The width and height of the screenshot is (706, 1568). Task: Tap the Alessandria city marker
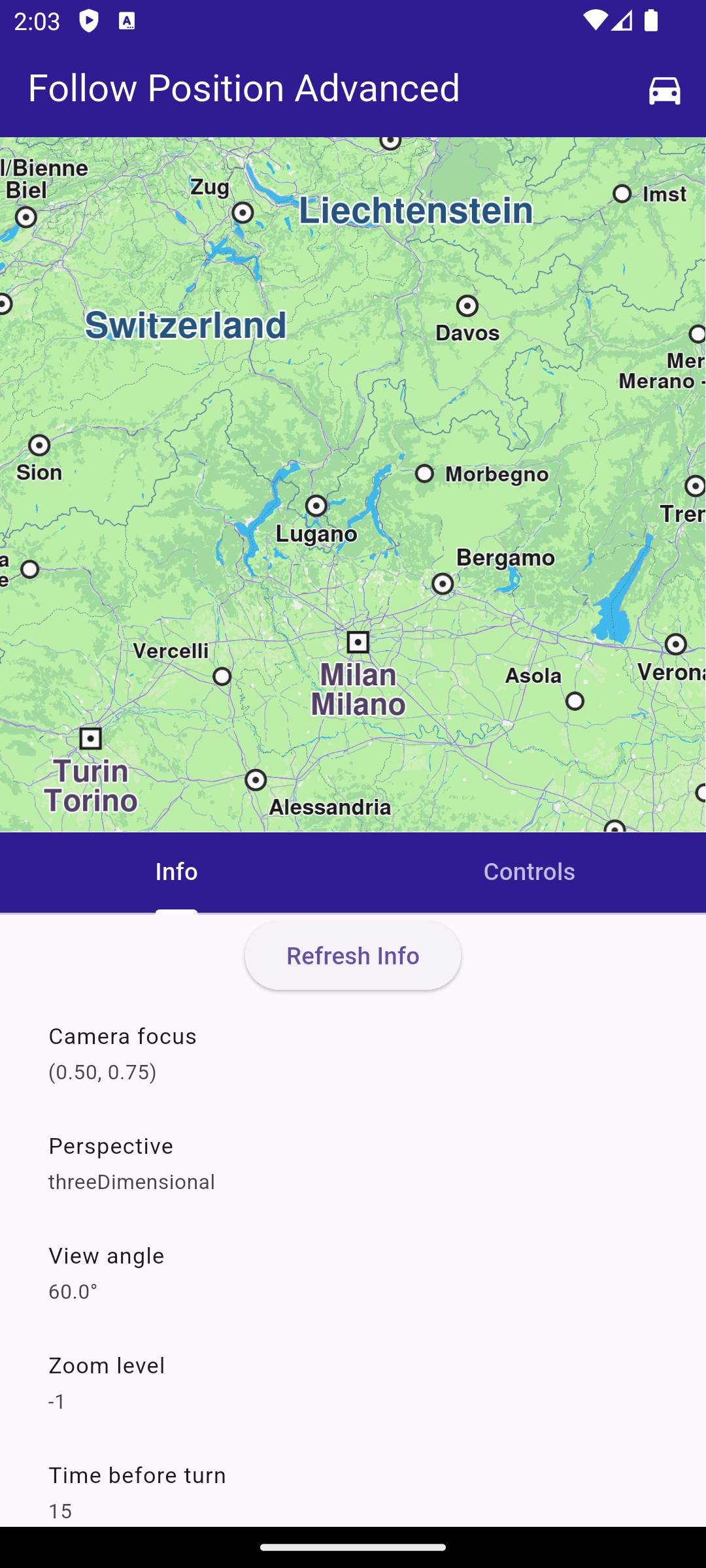click(x=256, y=780)
